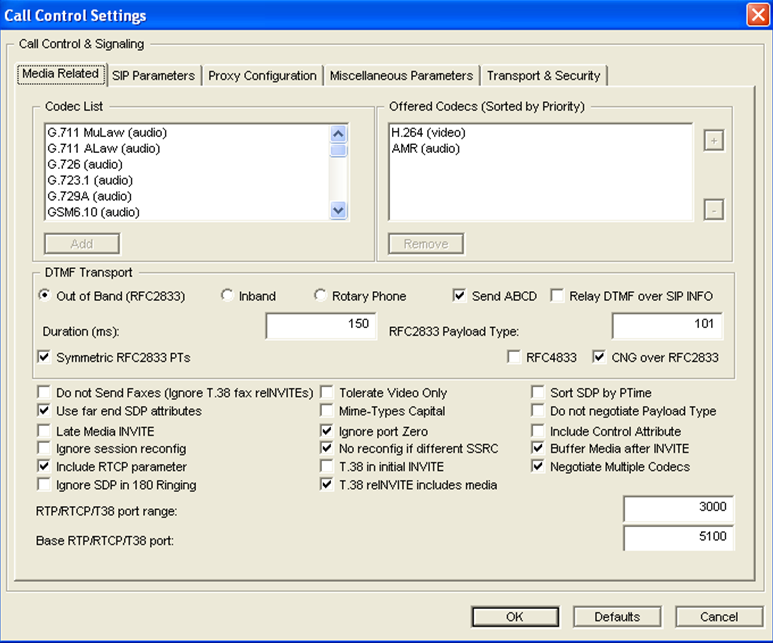Select G.711 MuLaw (audio) in Codec List
This screenshot has height=643, width=773.
click(107, 132)
